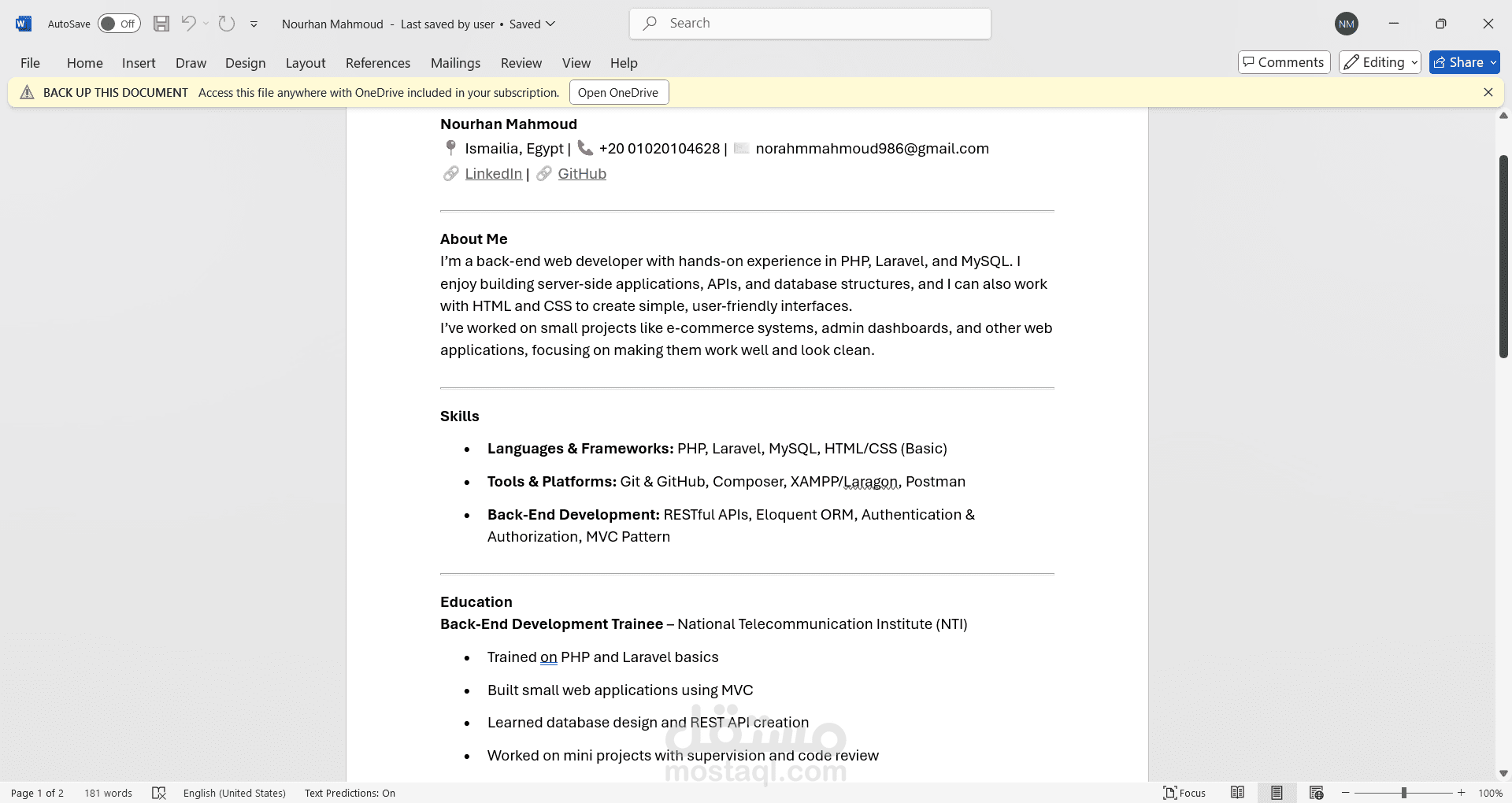1512x803 pixels.
Task: Click the 'About Me' heading
Action: click(473, 239)
